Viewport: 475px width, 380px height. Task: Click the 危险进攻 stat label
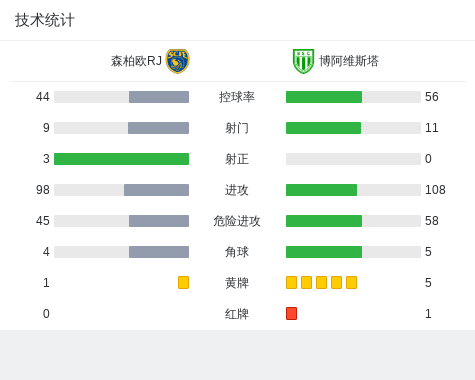(237, 221)
